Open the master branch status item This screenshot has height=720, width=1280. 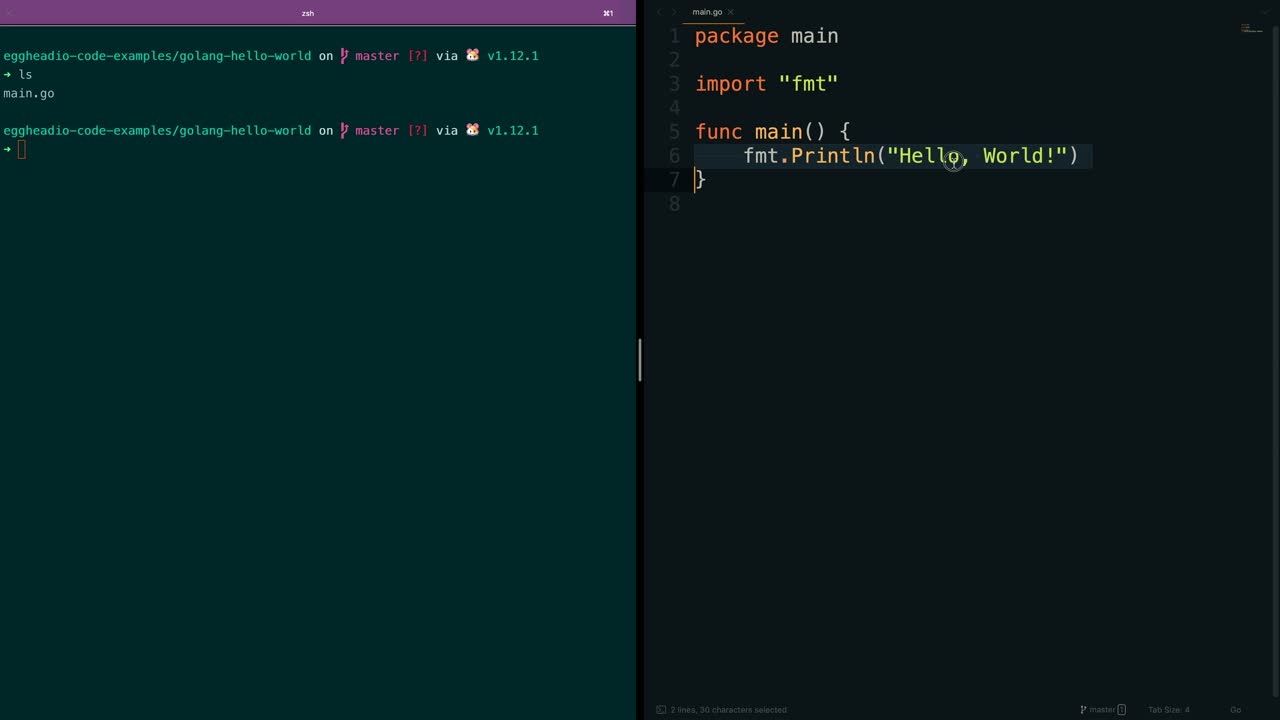(x=1102, y=710)
